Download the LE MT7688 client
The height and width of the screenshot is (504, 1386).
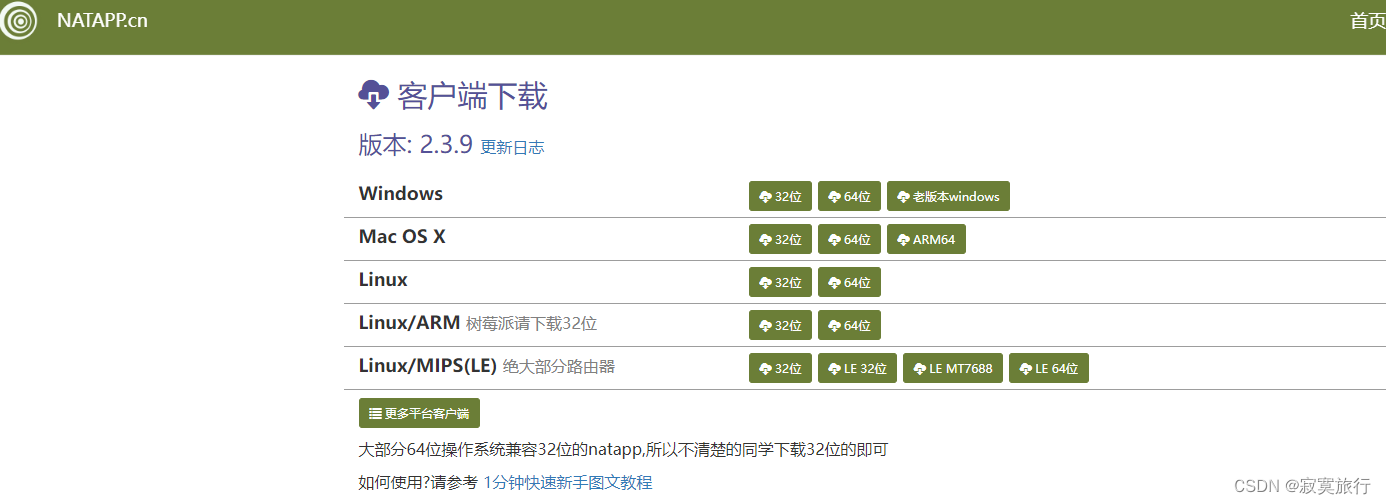(x=952, y=369)
